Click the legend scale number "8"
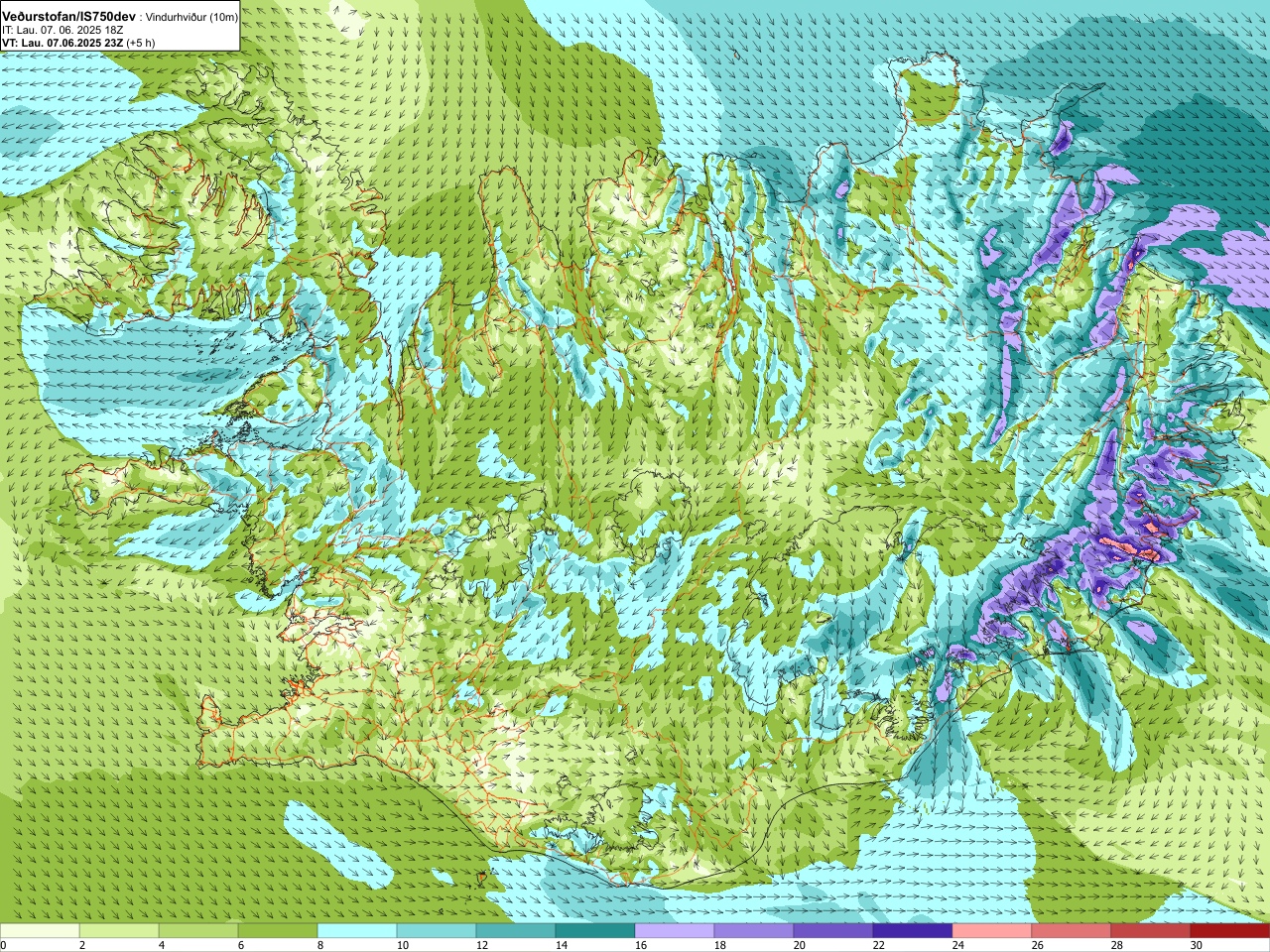Viewport: 1270px width, 952px height. (321, 945)
